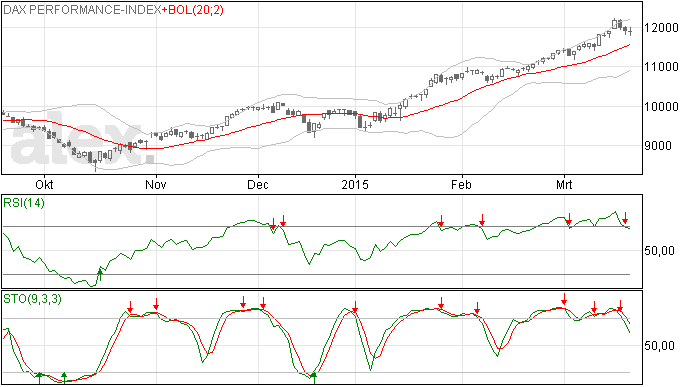Click the red RSI sell arrow before Feb
This screenshot has height=387, width=690.
coord(441,221)
